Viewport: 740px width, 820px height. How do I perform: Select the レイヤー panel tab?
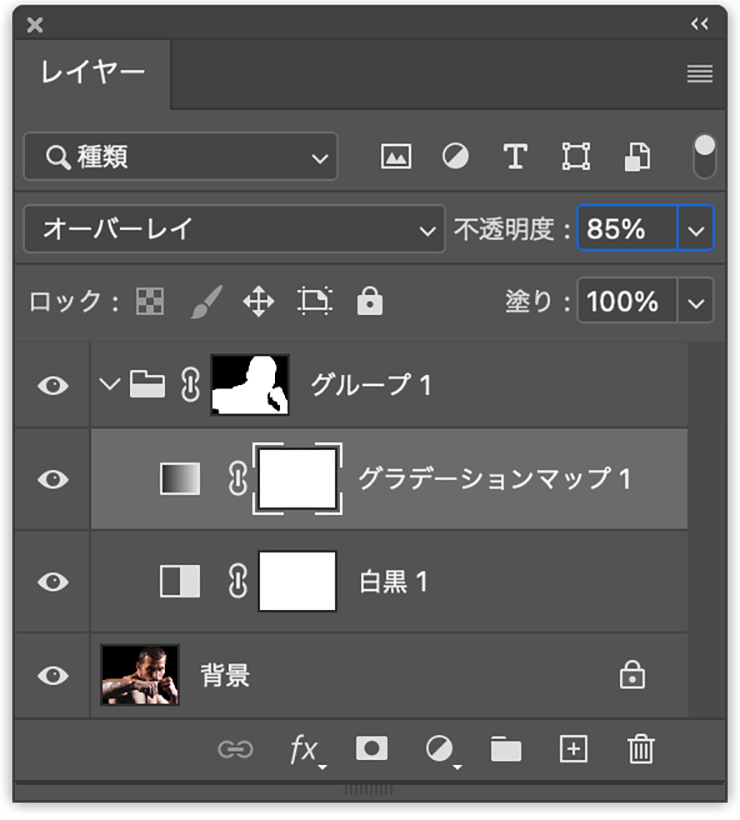pos(93,73)
